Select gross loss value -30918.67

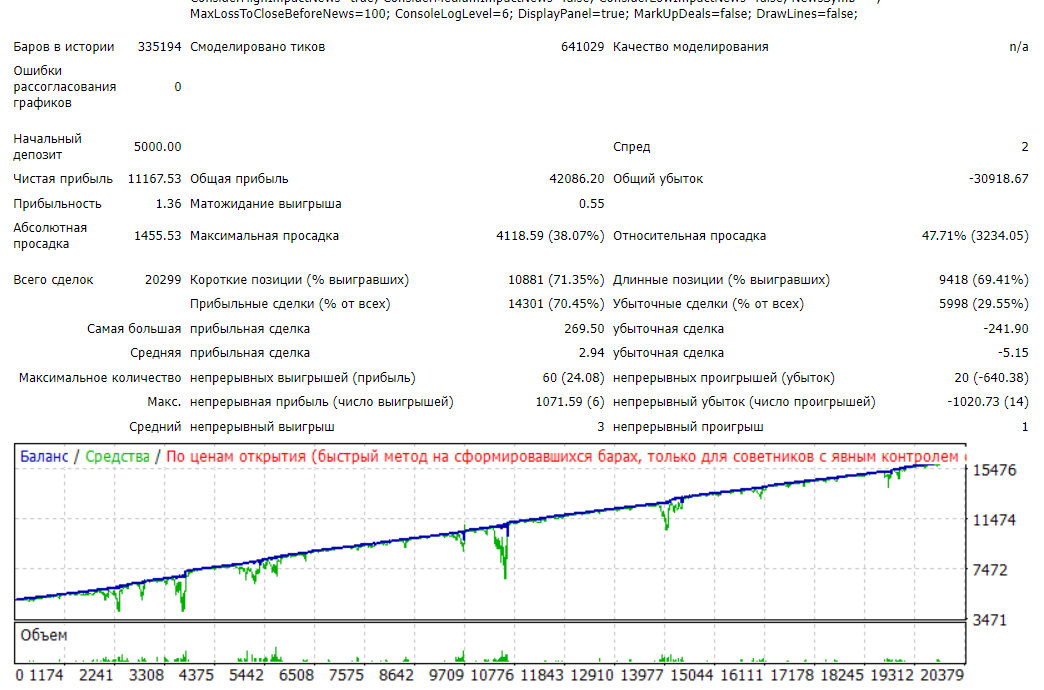pyautogui.click(x=999, y=179)
